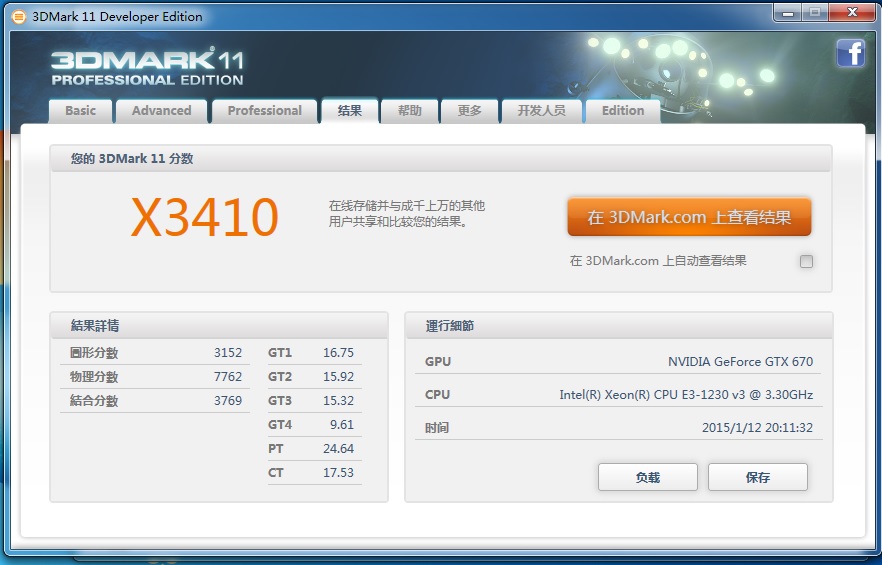The height and width of the screenshot is (565, 882).
Task: Click the 您的 3DMark 11 分数 header
Action: (x=441, y=159)
